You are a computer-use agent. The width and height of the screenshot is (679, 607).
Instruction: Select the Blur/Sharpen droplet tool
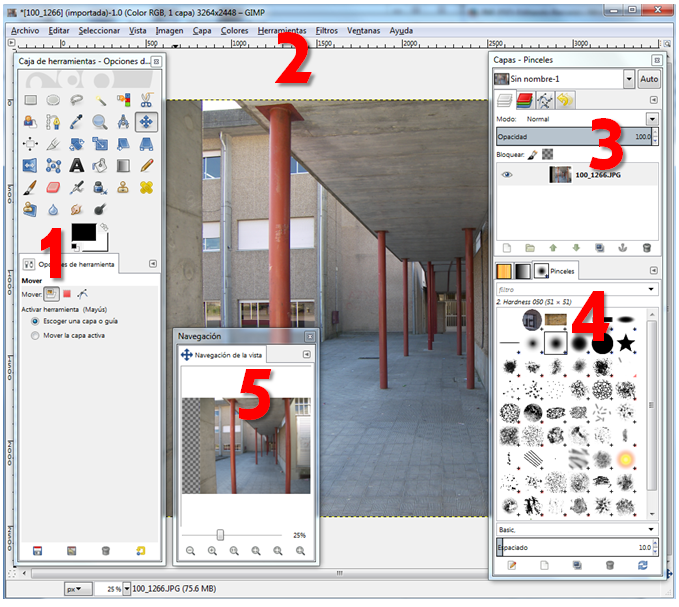click(x=53, y=210)
